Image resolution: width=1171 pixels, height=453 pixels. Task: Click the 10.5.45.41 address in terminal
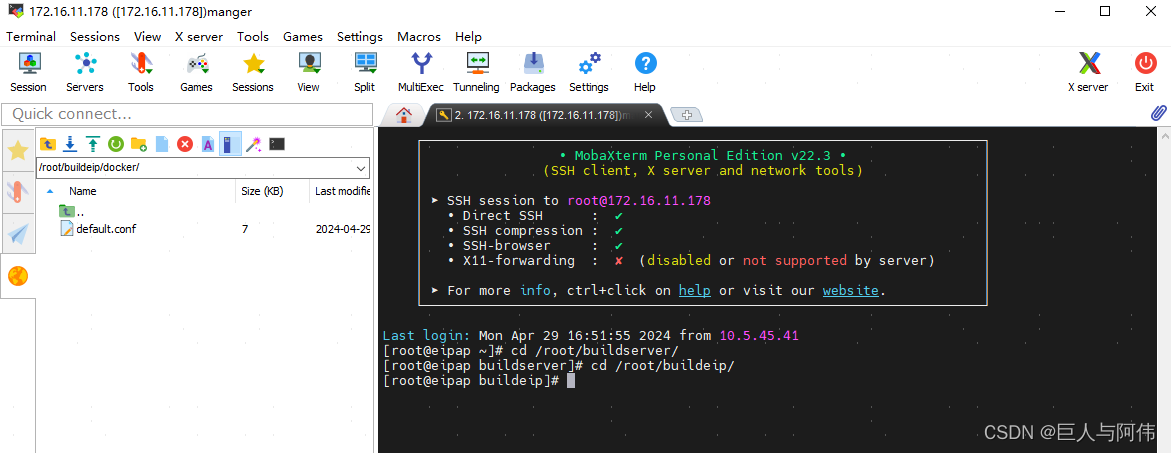point(759,336)
